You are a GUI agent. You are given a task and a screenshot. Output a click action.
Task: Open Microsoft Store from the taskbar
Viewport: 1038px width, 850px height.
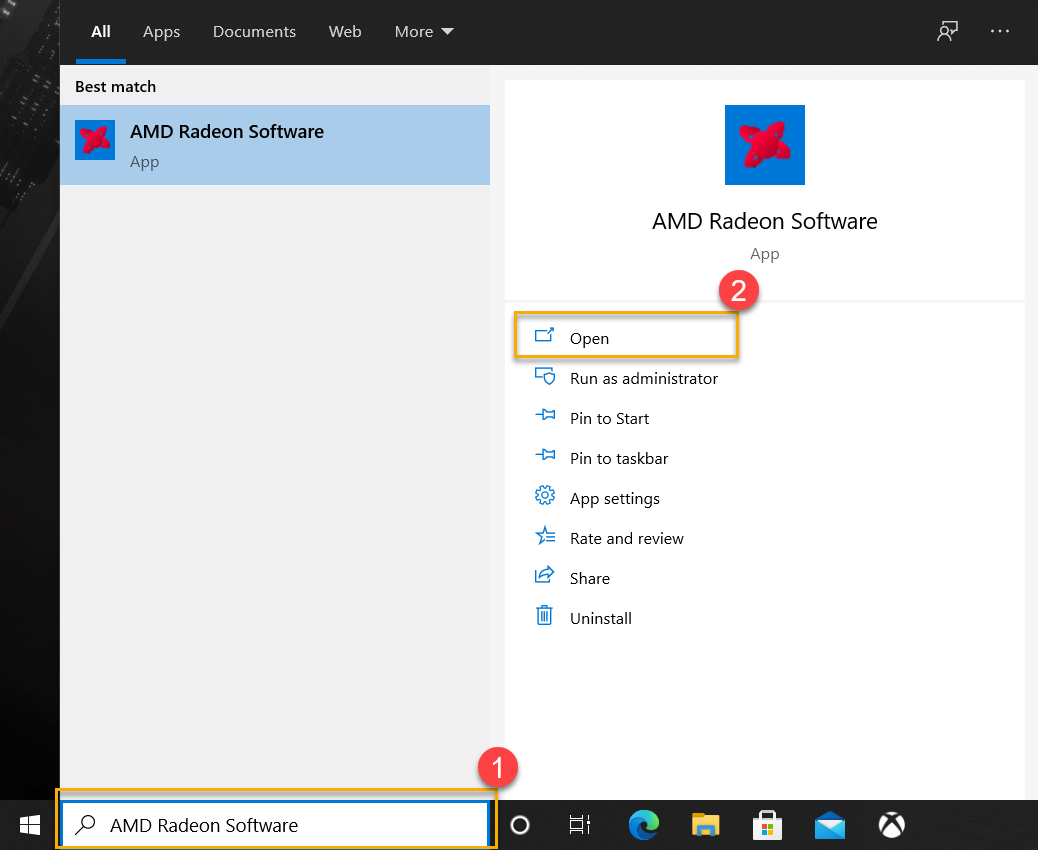click(767, 825)
